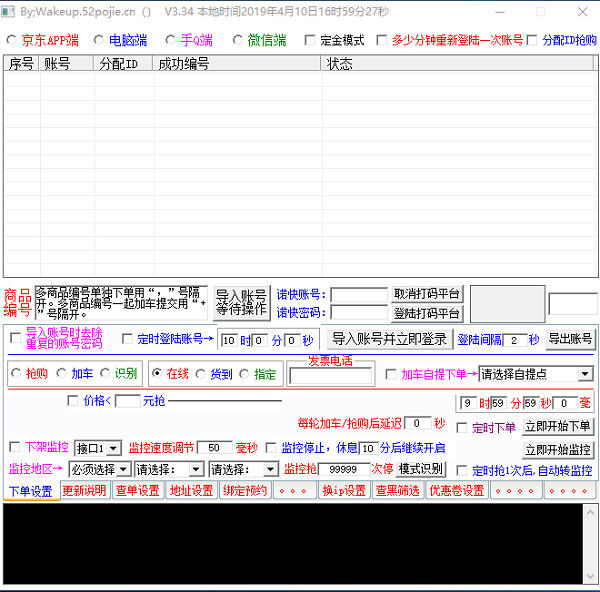This screenshot has width=600, height=592.
Task: Click 导入账号并立即登录 button
Action: (390, 339)
